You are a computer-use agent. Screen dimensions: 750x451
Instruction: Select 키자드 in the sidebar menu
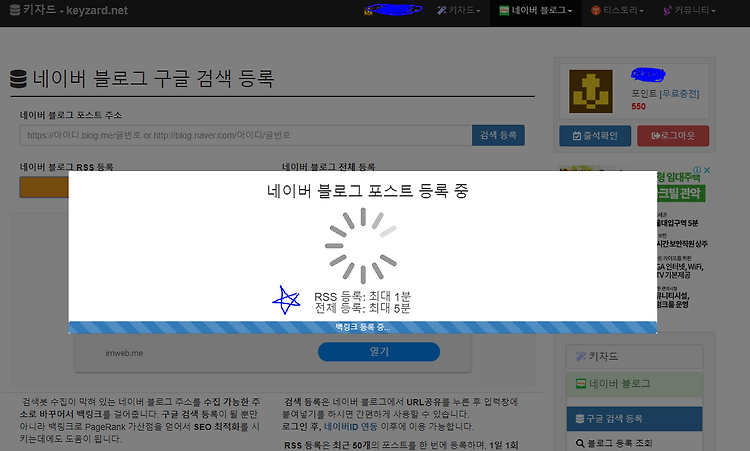coord(634,356)
